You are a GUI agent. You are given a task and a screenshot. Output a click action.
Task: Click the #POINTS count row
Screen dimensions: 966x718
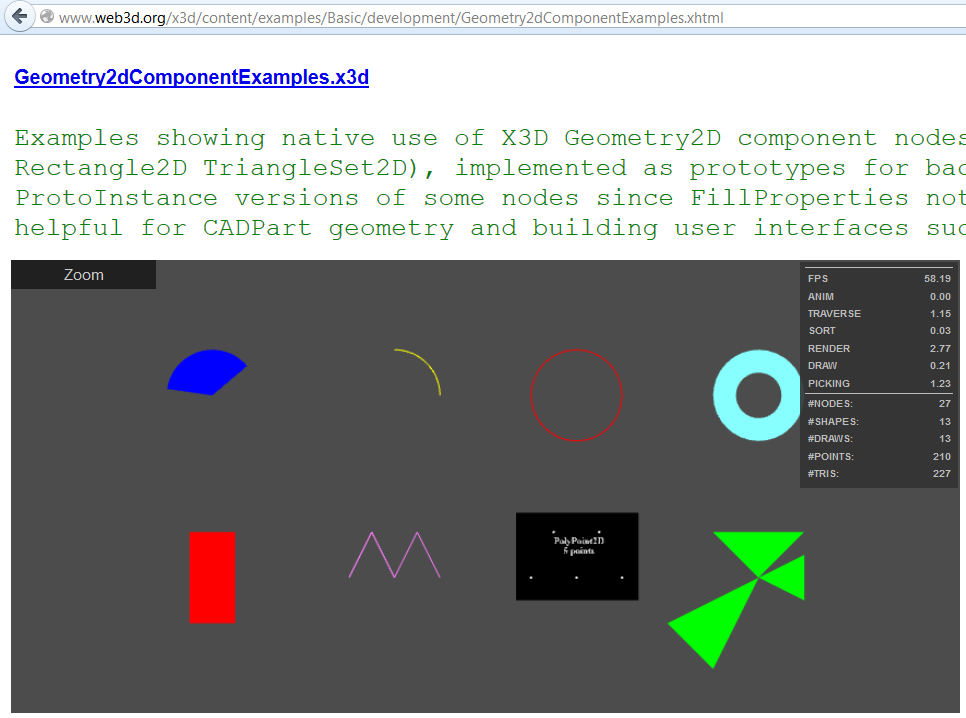pos(878,457)
